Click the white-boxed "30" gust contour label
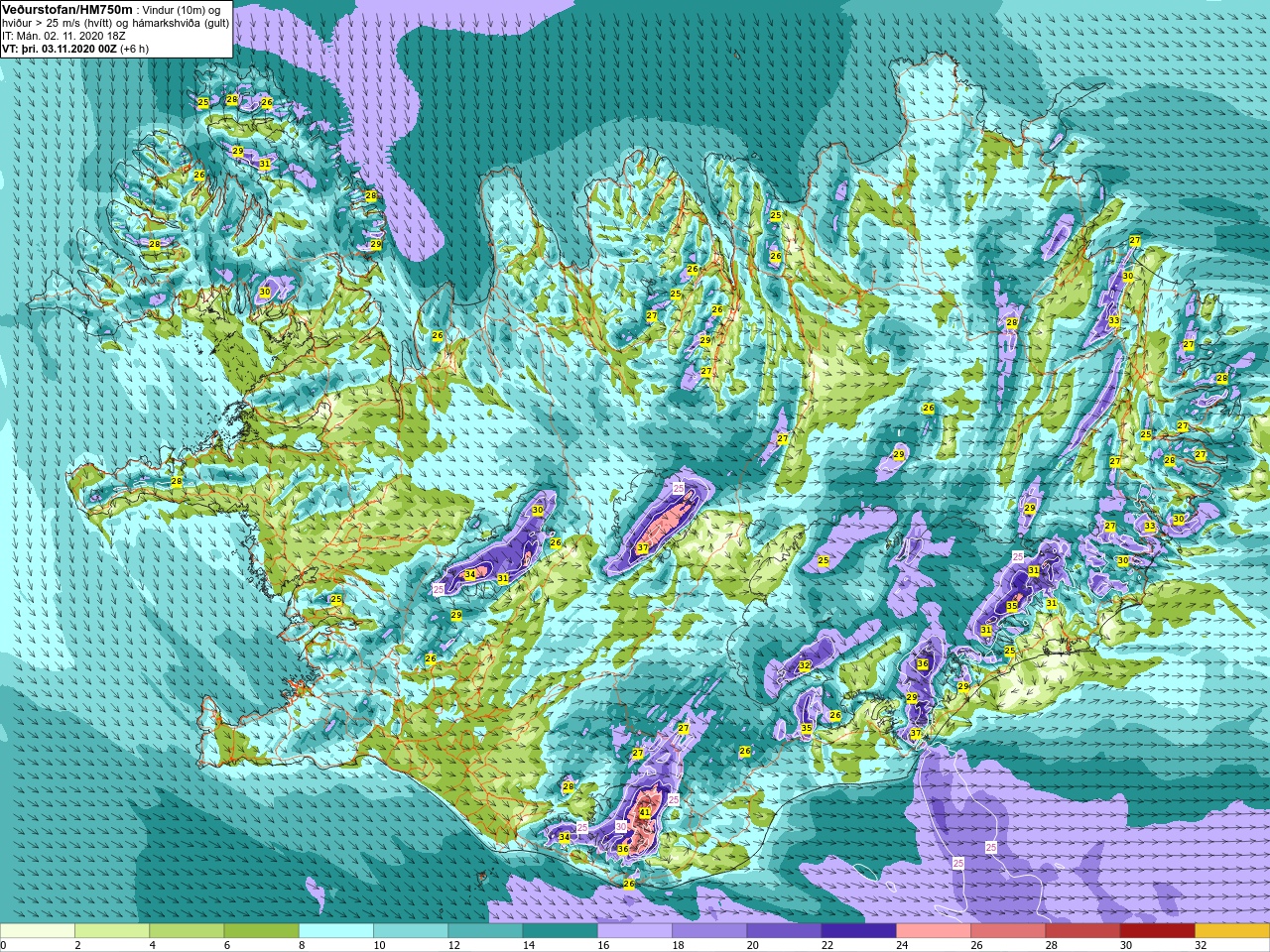1270x952 pixels. [621, 826]
